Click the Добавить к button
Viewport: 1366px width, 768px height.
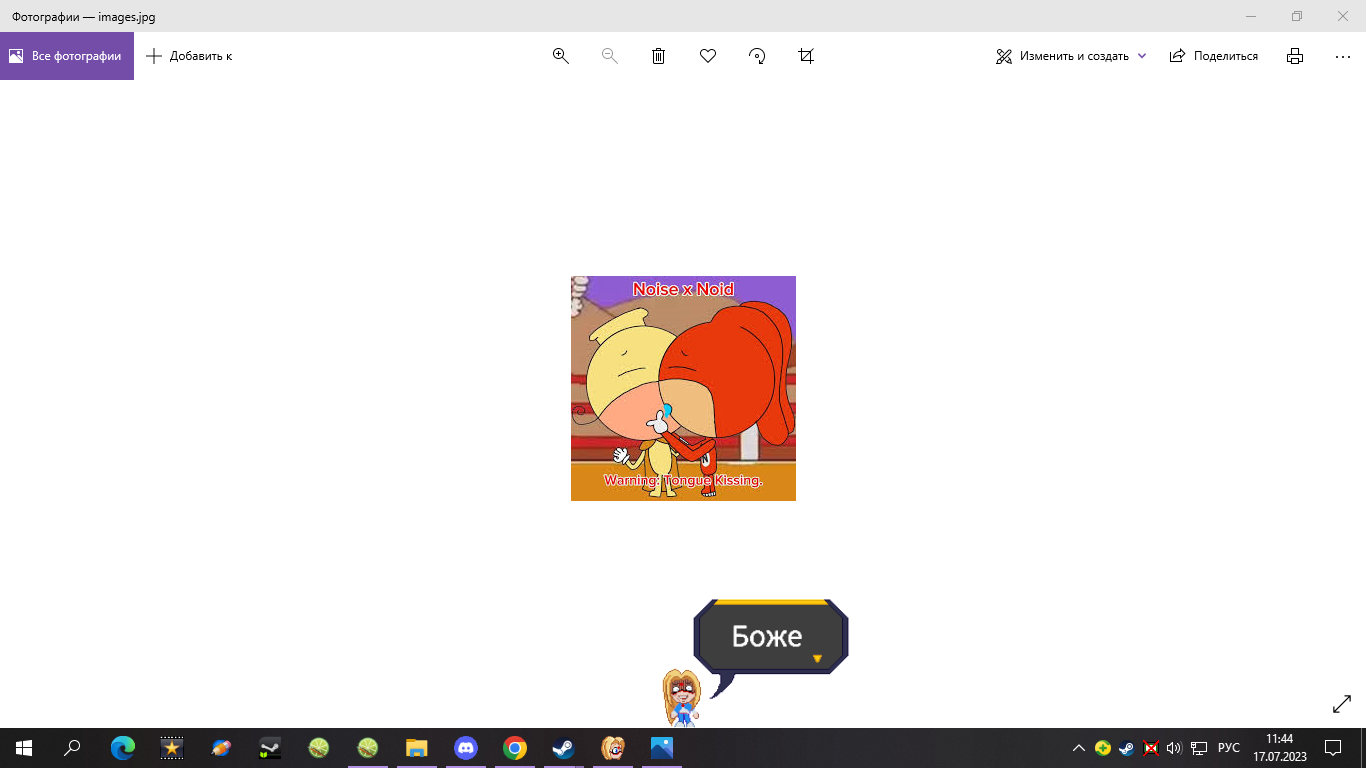(189, 56)
